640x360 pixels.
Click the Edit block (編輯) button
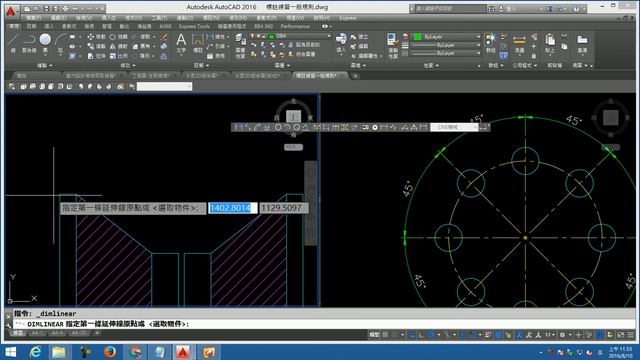coord(359,47)
